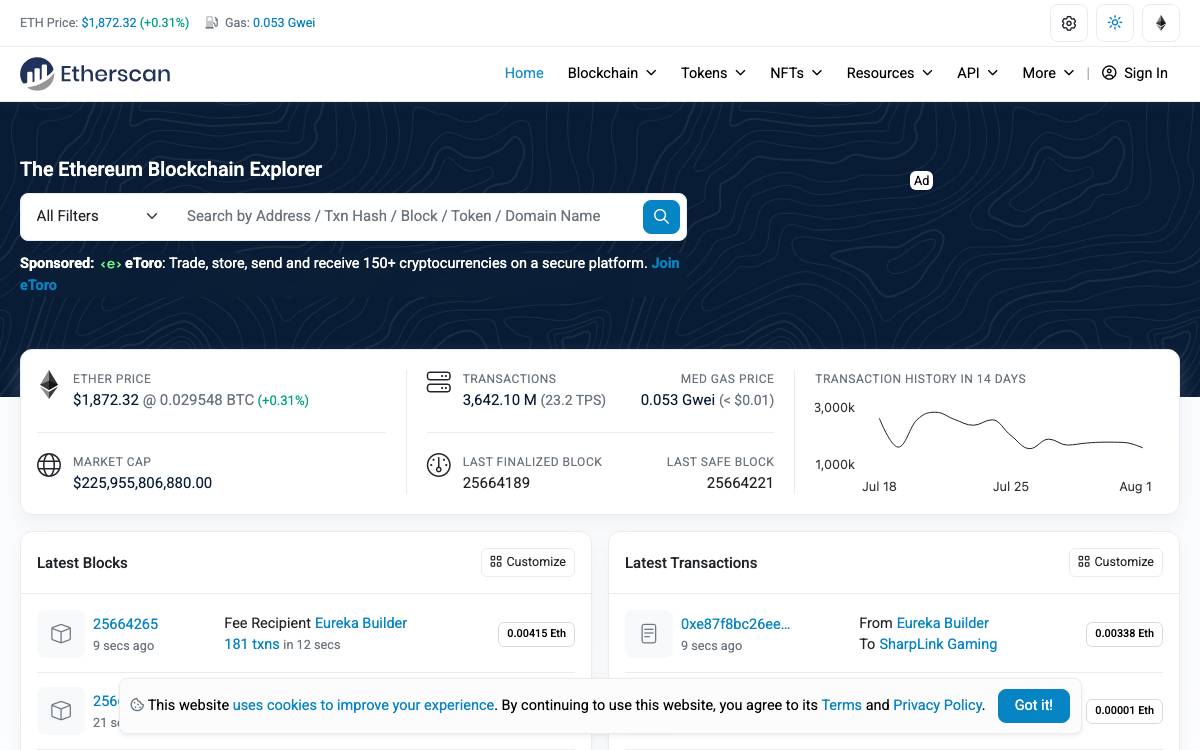Image resolution: width=1200 pixels, height=750 pixels.
Task: Click the gas pump icon in top bar
Action: point(212,22)
